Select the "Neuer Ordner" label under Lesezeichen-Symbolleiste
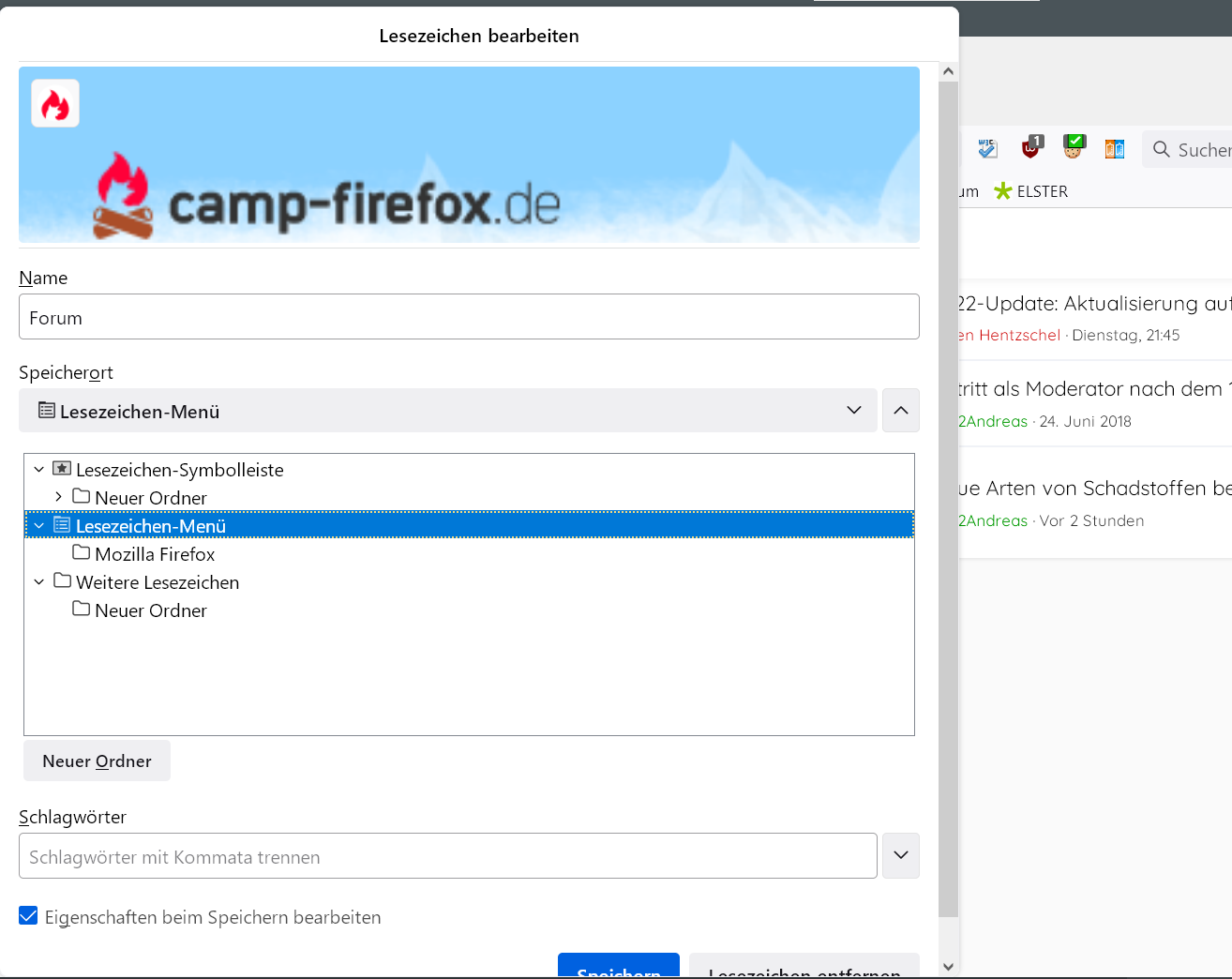The image size is (1232, 979). 151,498
